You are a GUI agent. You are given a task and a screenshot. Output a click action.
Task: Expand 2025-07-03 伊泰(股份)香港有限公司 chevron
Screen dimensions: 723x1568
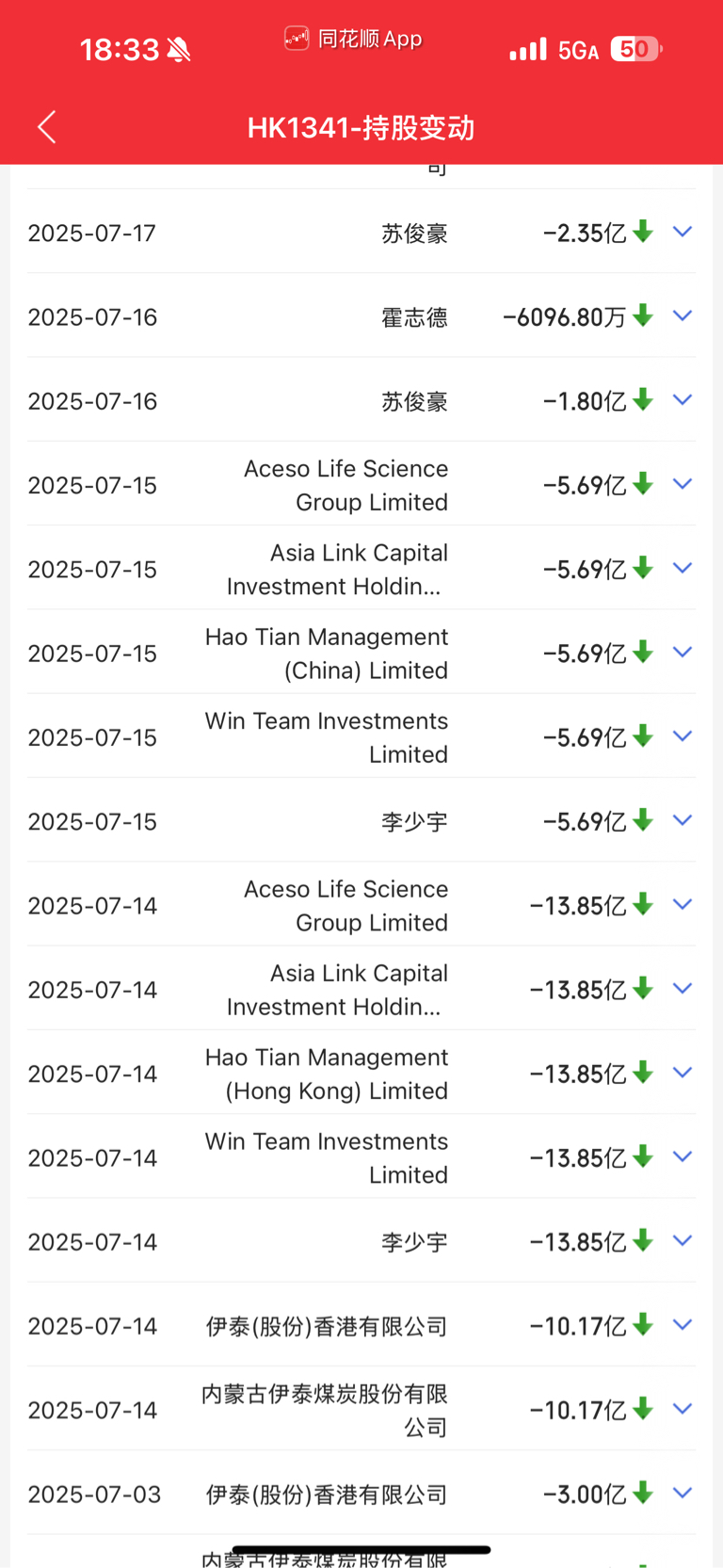pos(683,1493)
